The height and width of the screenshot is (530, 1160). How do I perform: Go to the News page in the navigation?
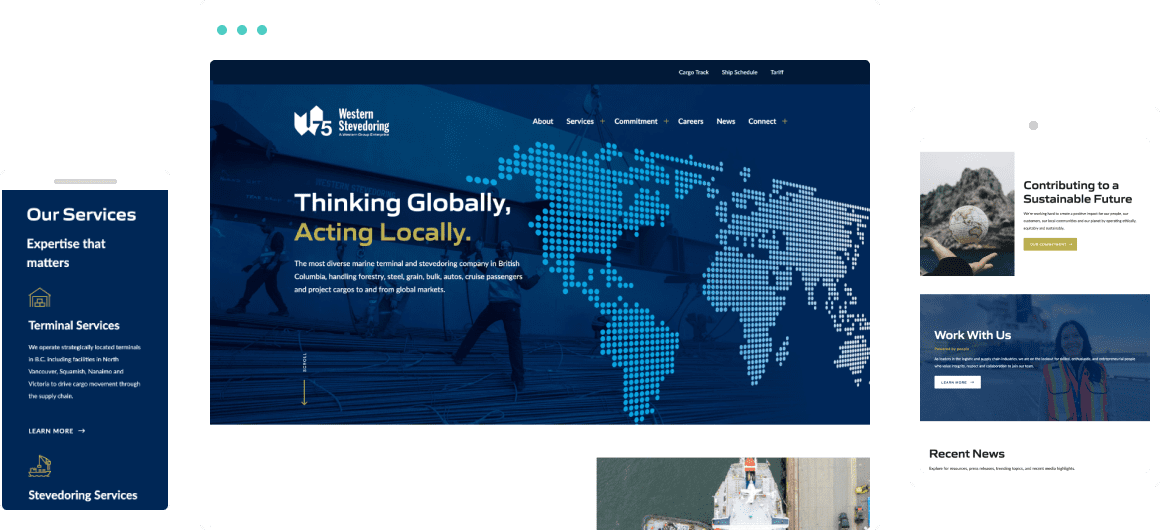coord(726,121)
